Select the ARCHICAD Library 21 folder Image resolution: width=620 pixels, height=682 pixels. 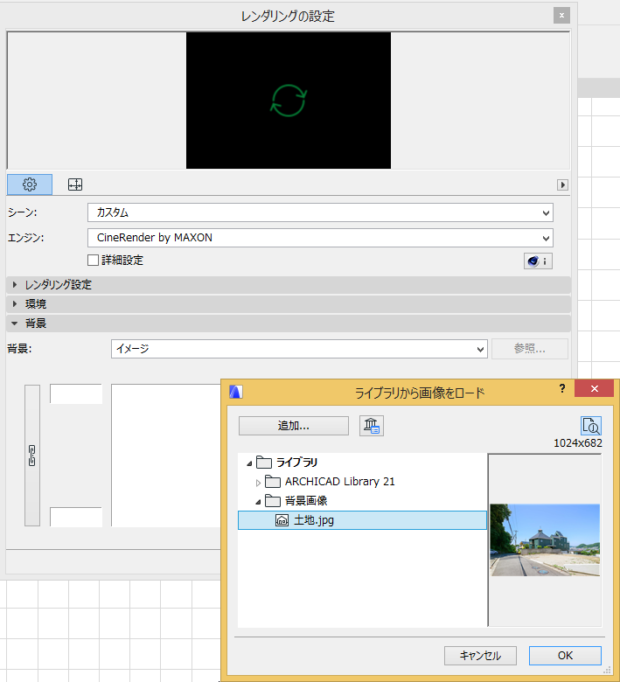[340, 481]
